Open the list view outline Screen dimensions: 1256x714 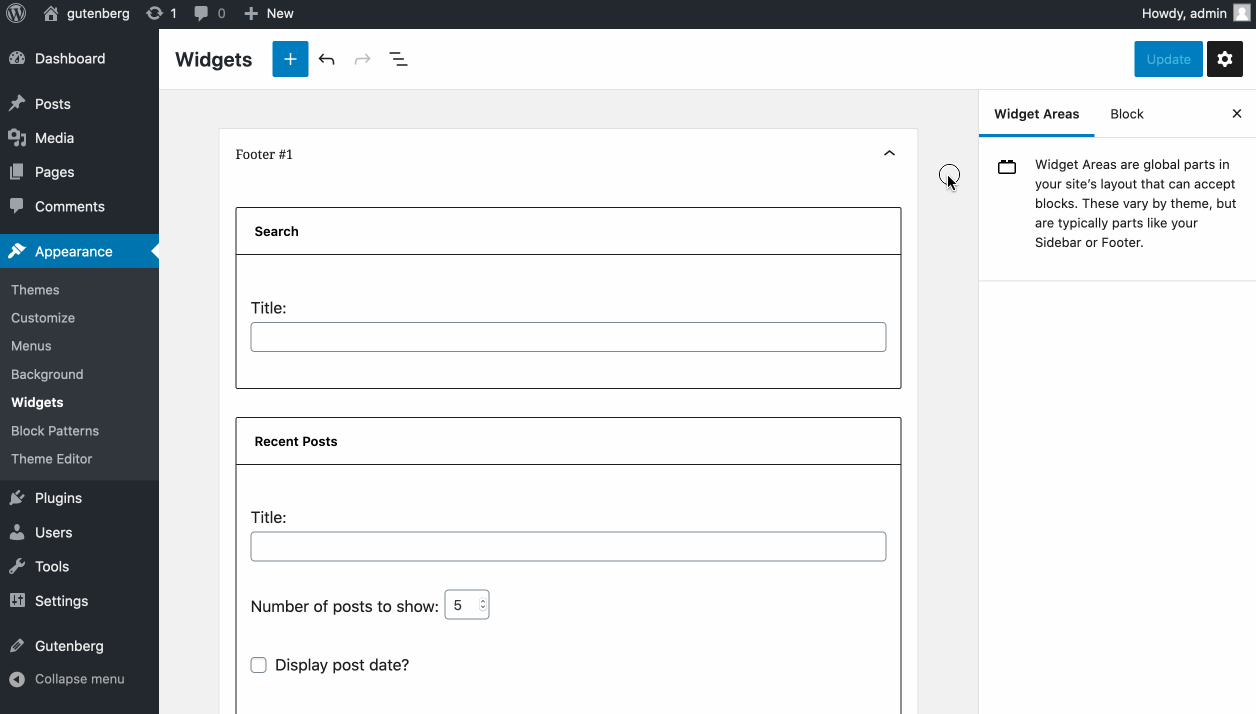tap(398, 59)
